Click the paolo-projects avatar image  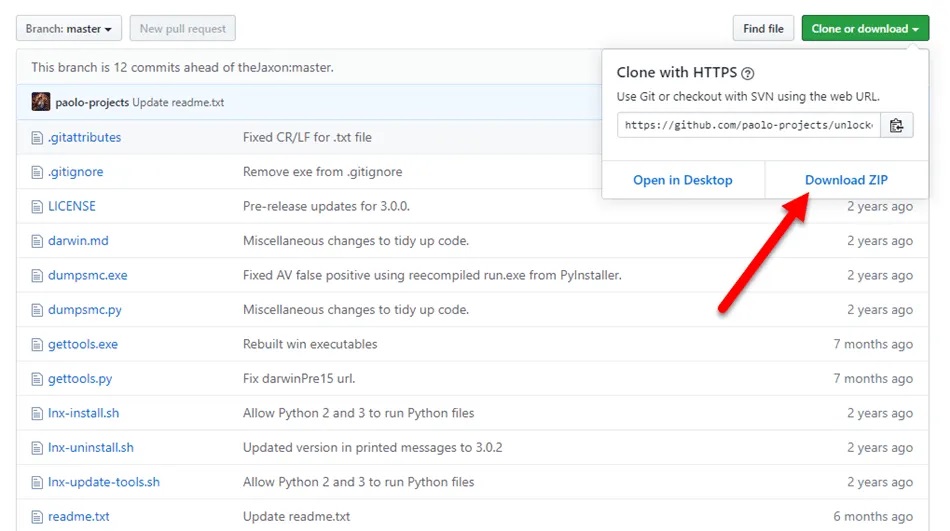point(41,102)
